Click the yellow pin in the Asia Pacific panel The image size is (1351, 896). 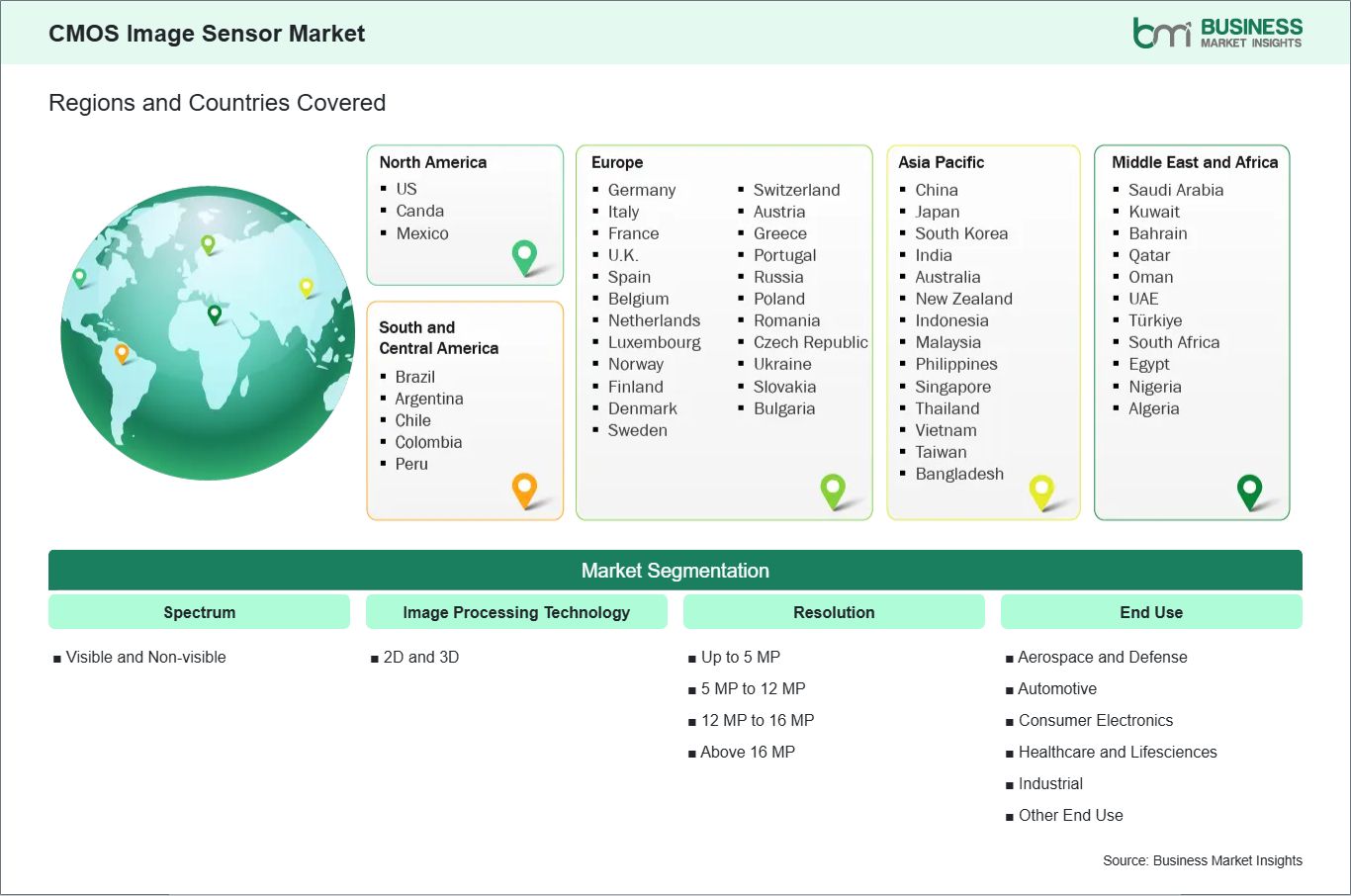(1041, 489)
